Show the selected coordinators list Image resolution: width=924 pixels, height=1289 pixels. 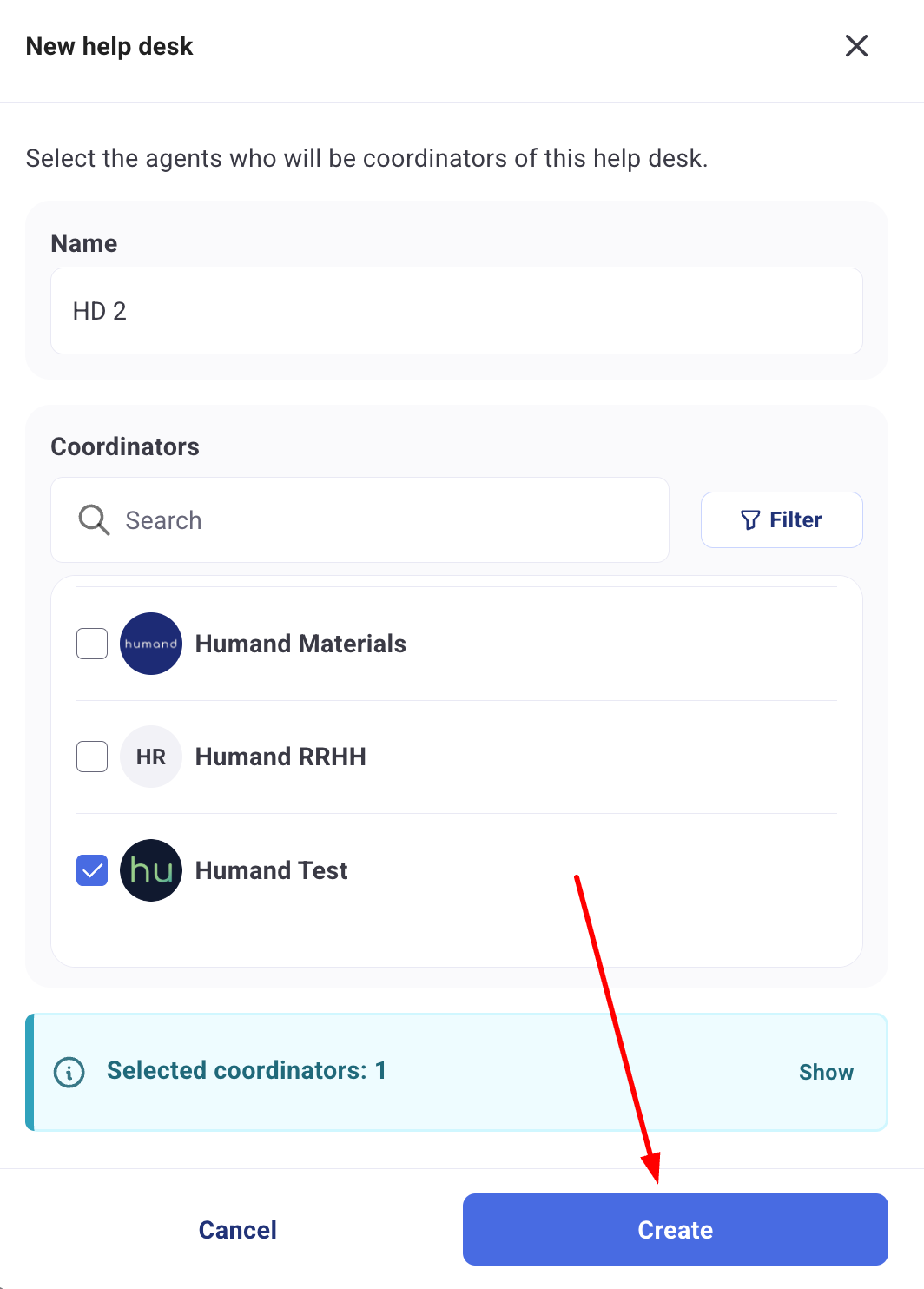pos(826,1073)
